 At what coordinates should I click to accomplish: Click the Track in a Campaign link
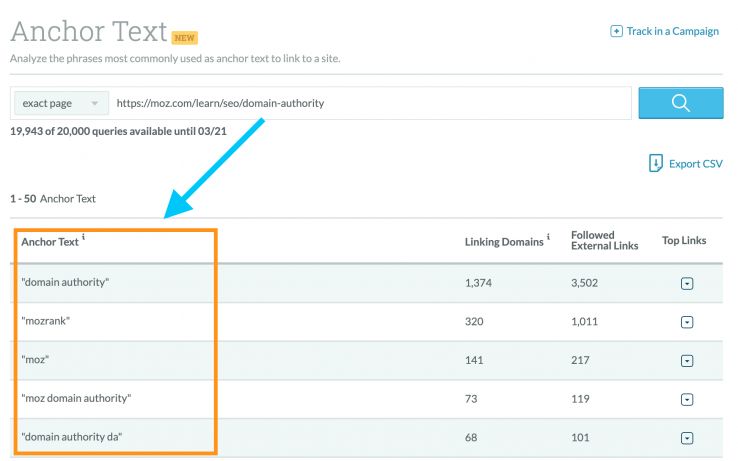tap(673, 31)
